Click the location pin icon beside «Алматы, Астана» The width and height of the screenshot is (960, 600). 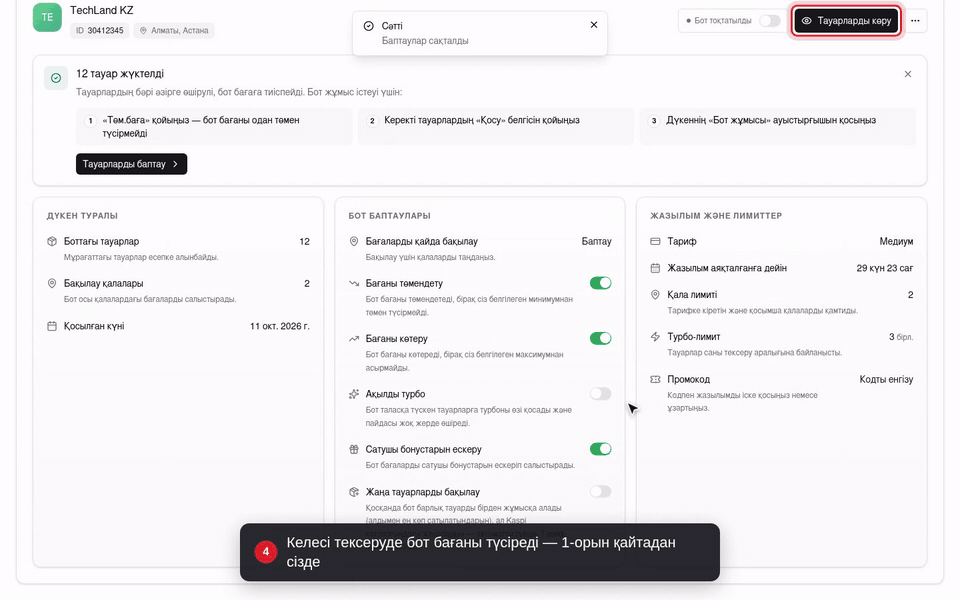[x=143, y=31]
